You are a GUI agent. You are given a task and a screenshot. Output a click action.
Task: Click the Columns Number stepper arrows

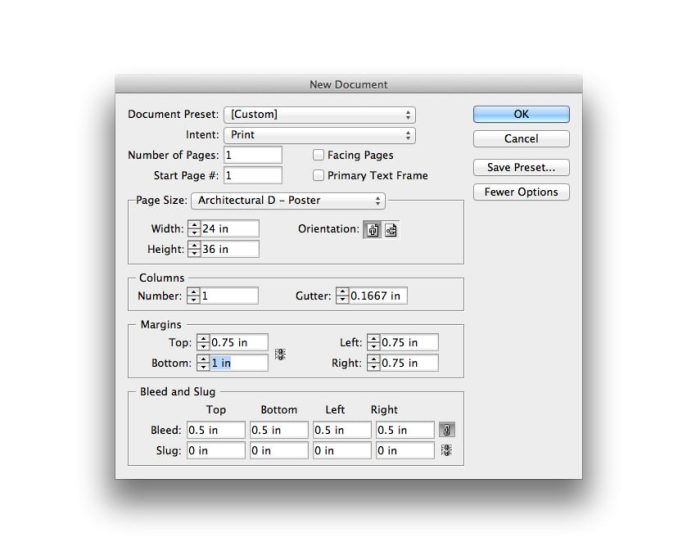[194, 296]
